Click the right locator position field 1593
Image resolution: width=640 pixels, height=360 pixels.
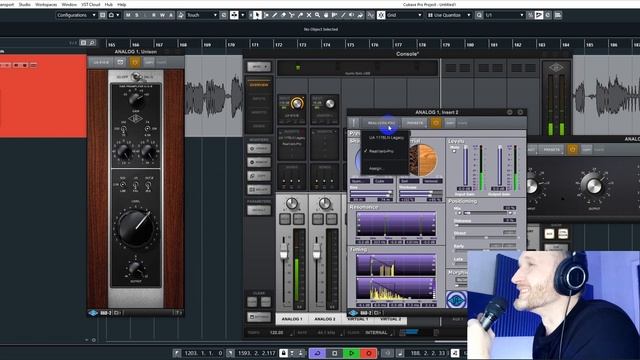tap(256, 353)
